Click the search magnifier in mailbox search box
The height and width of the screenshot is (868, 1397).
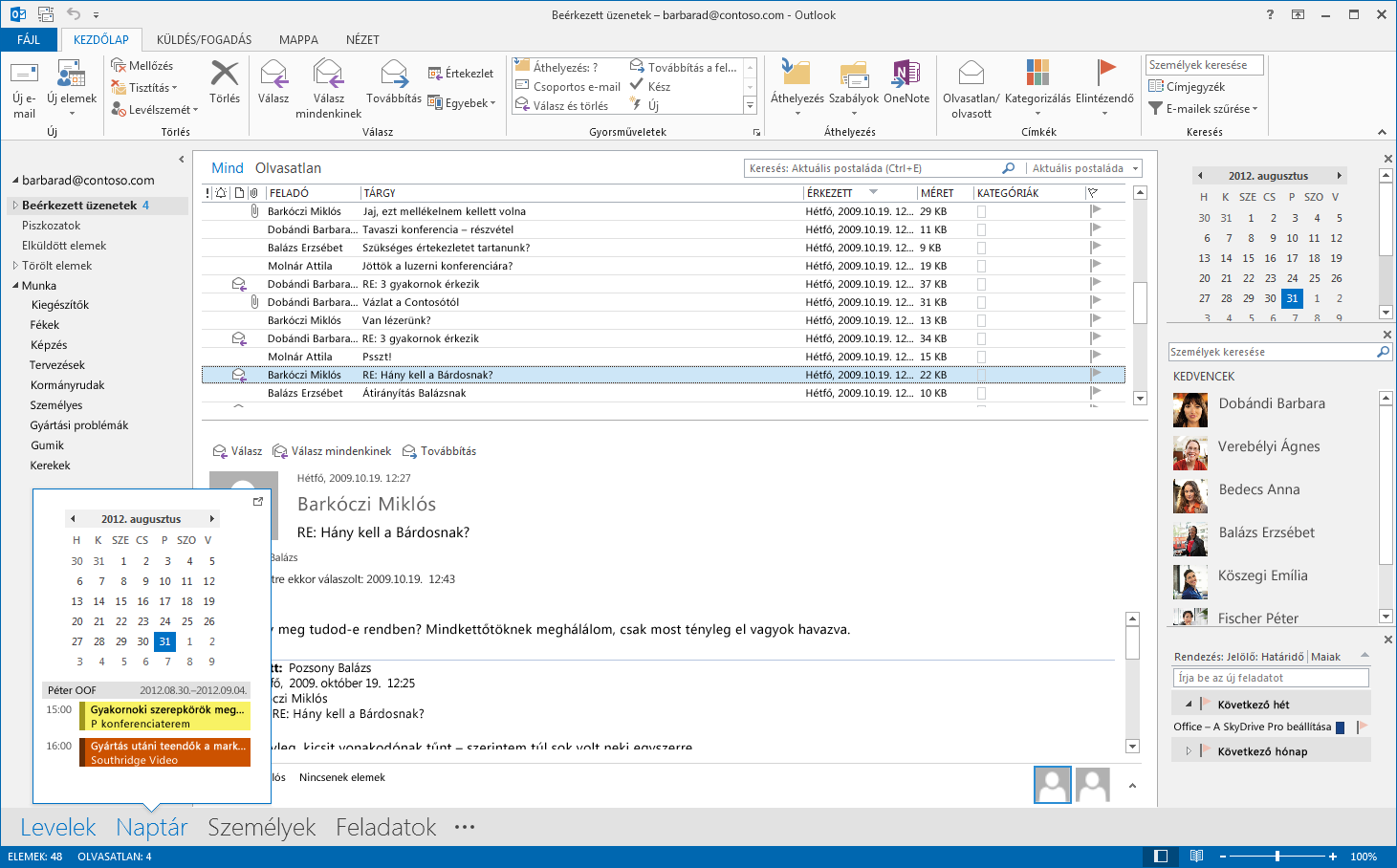coord(1008,168)
